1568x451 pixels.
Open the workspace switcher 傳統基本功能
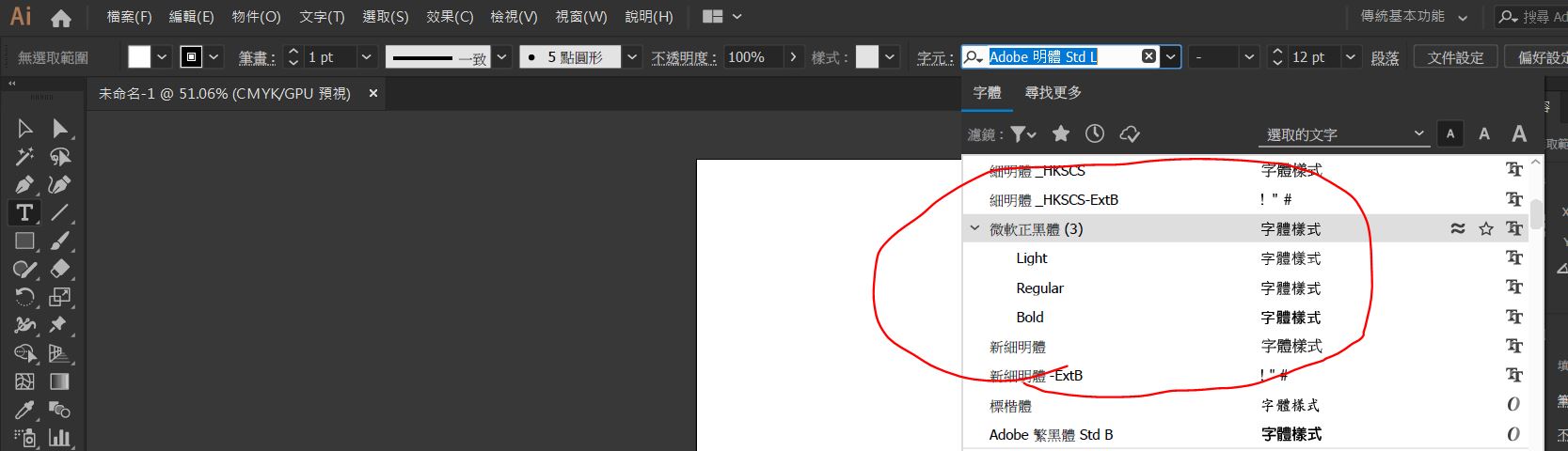pyautogui.click(x=1414, y=17)
